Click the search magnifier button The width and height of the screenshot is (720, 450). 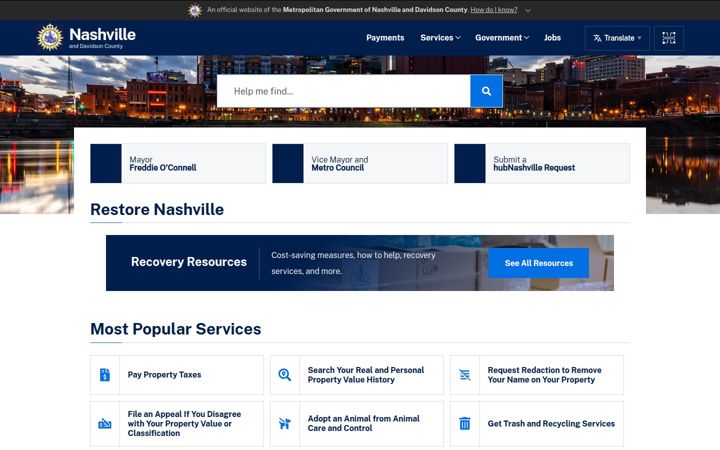pyautogui.click(x=486, y=91)
